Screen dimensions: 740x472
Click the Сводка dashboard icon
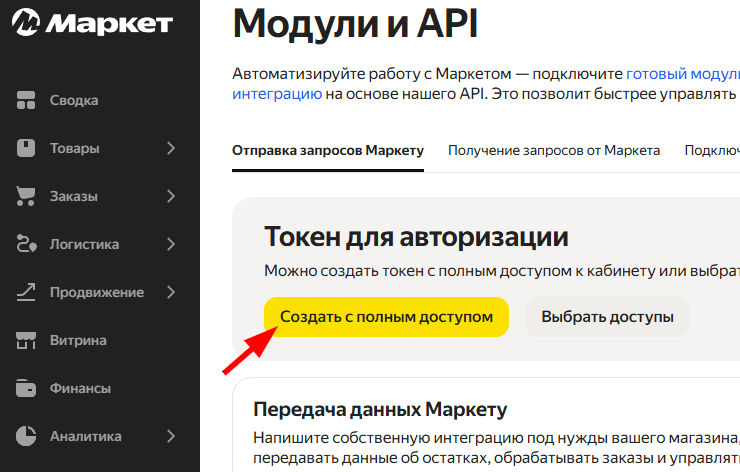tap(26, 100)
